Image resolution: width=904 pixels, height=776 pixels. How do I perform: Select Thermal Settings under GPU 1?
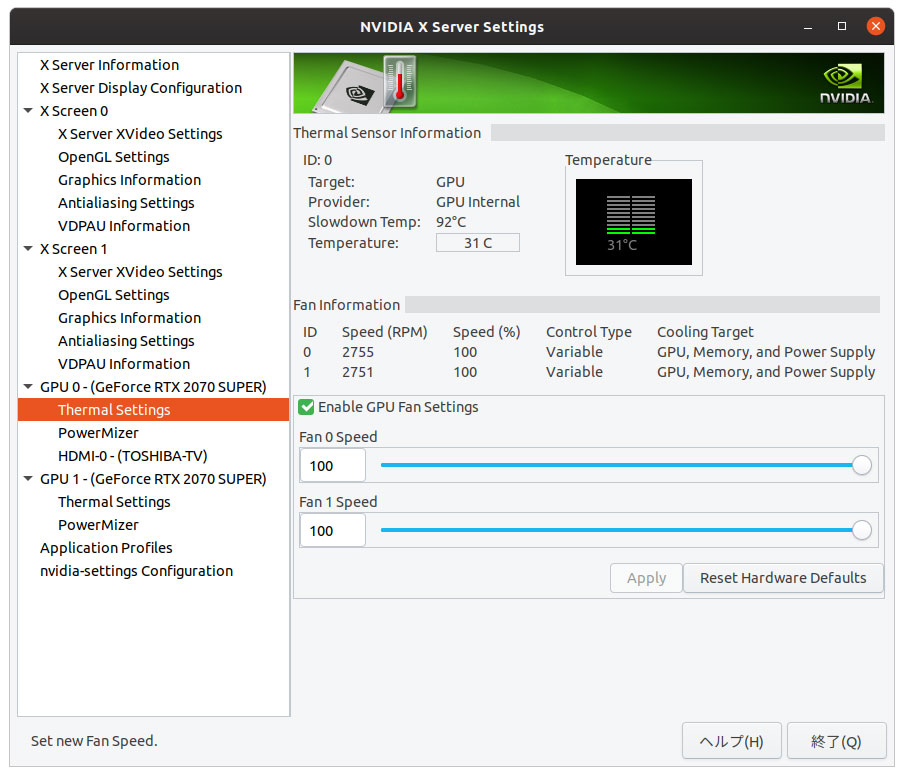click(x=114, y=502)
